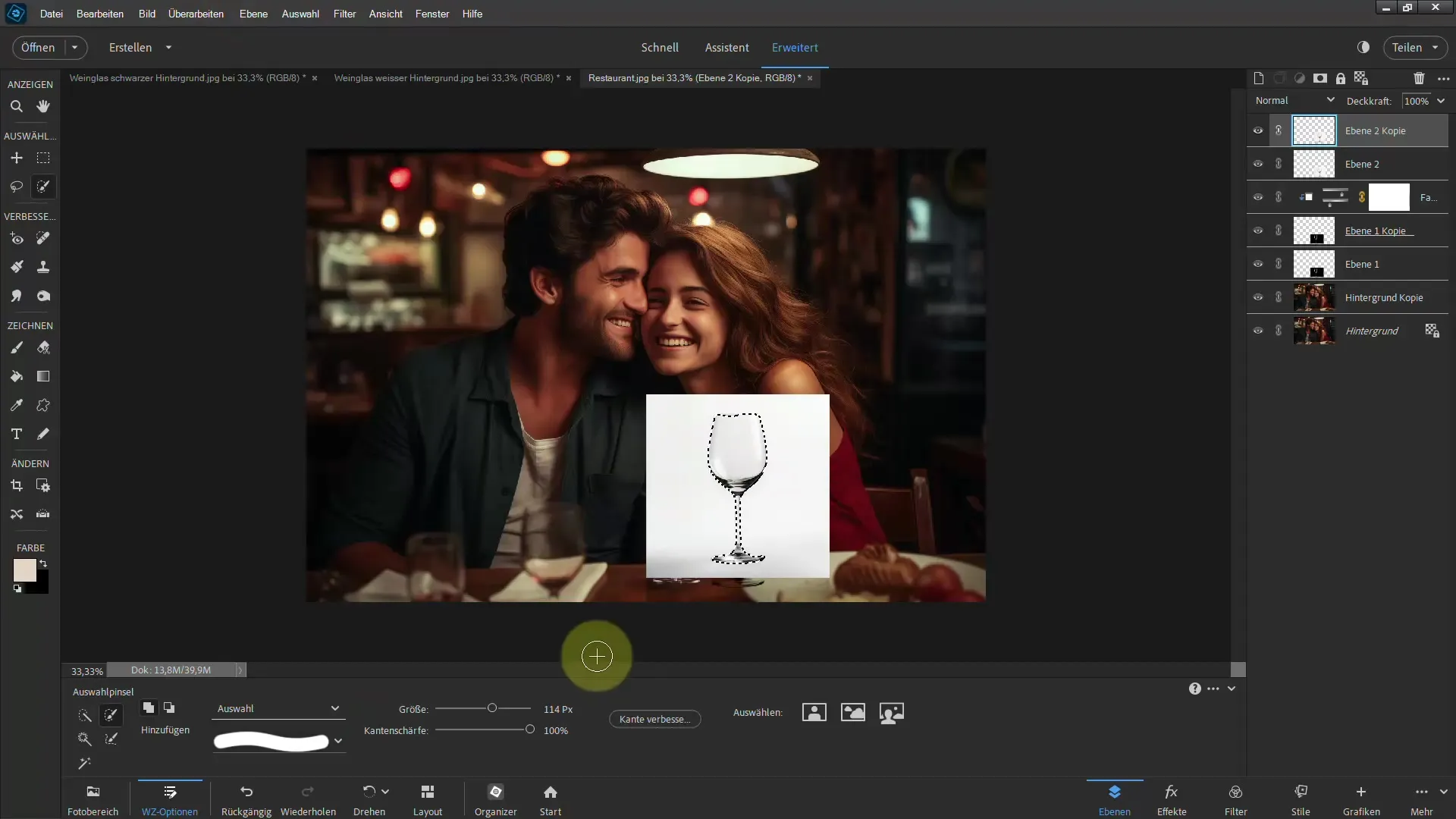This screenshot has height=819, width=1456.
Task: Select the Custom Shape tool
Action: click(x=43, y=405)
